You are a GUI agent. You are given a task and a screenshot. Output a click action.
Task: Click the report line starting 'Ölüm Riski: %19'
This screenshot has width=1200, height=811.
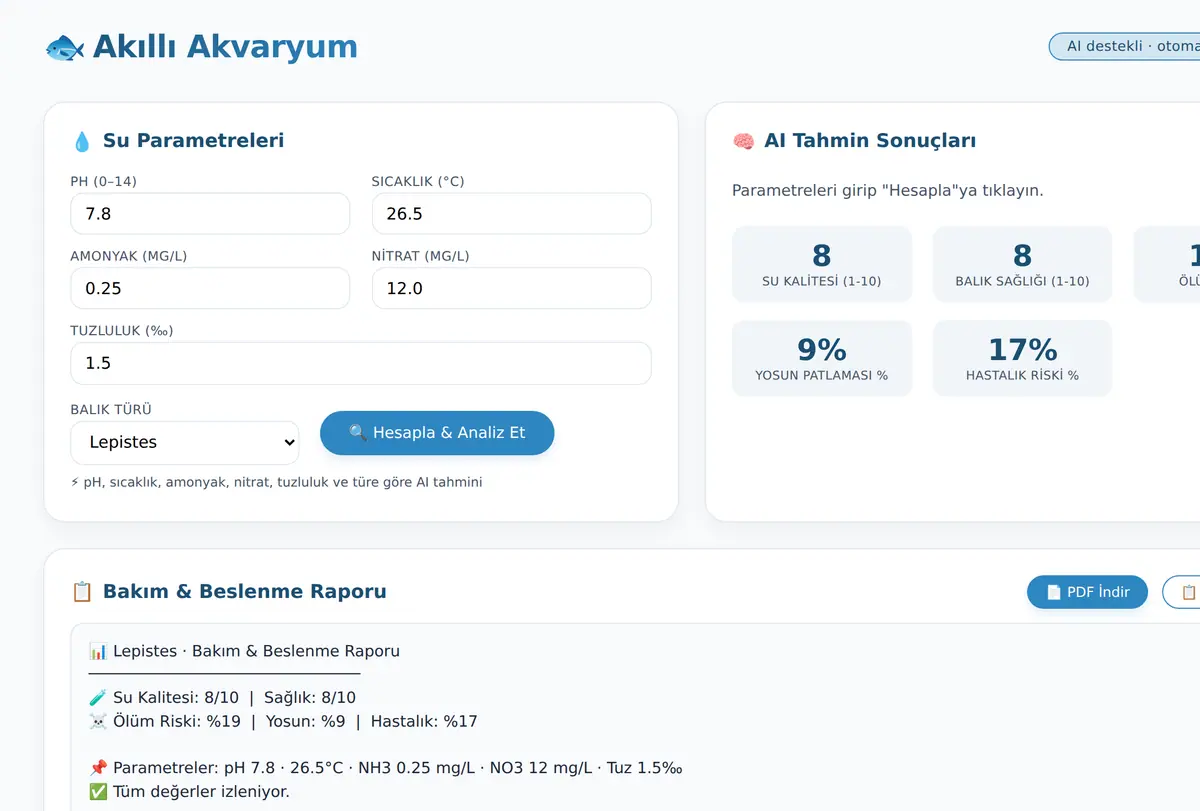click(x=295, y=721)
